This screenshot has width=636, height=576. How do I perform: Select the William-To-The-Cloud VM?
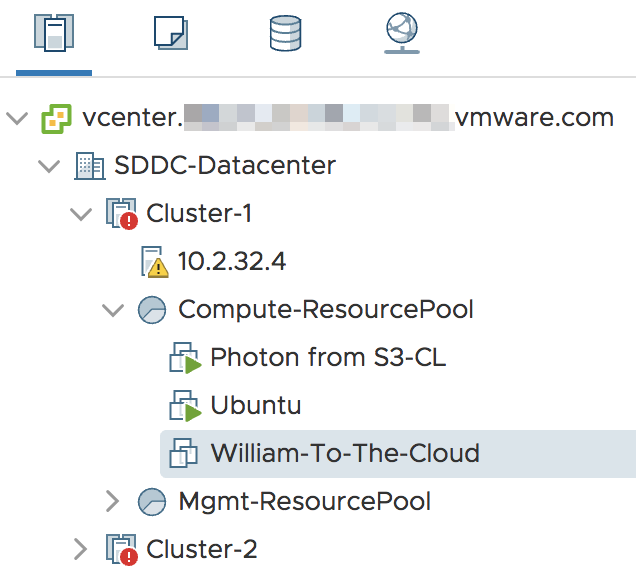(344, 453)
